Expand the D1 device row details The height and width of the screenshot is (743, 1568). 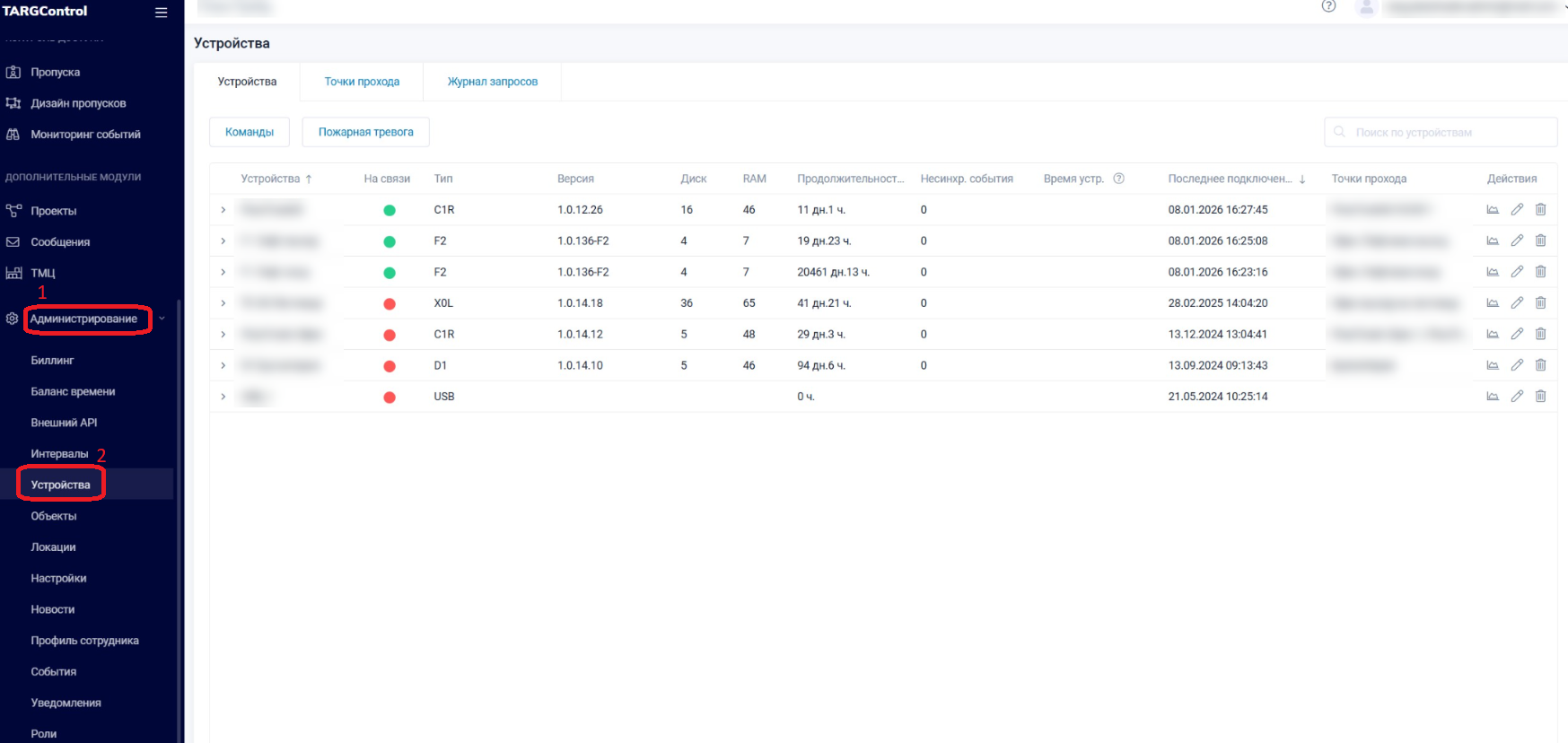coord(223,365)
